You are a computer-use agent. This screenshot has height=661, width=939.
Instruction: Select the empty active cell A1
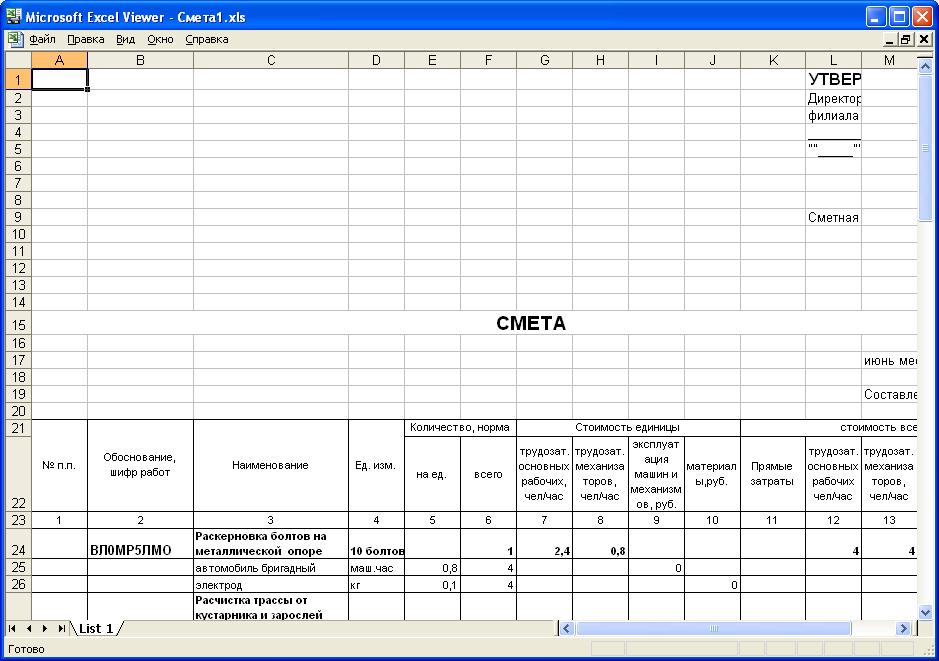coord(59,80)
